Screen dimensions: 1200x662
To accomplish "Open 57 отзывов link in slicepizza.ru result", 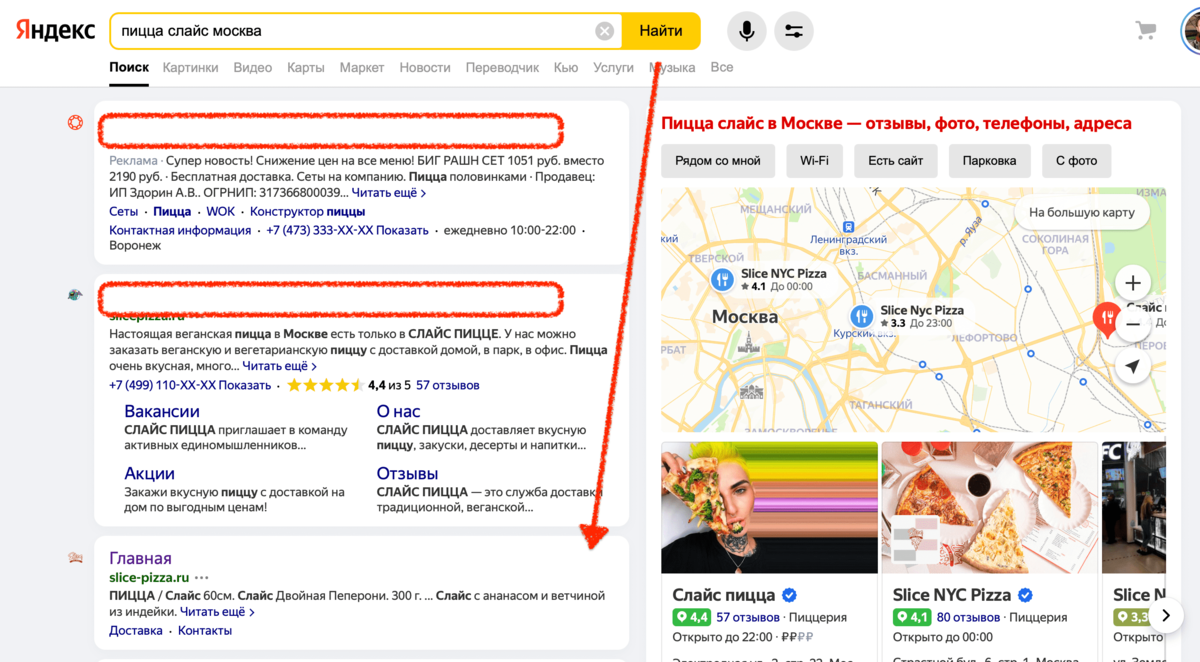I will point(447,385).
